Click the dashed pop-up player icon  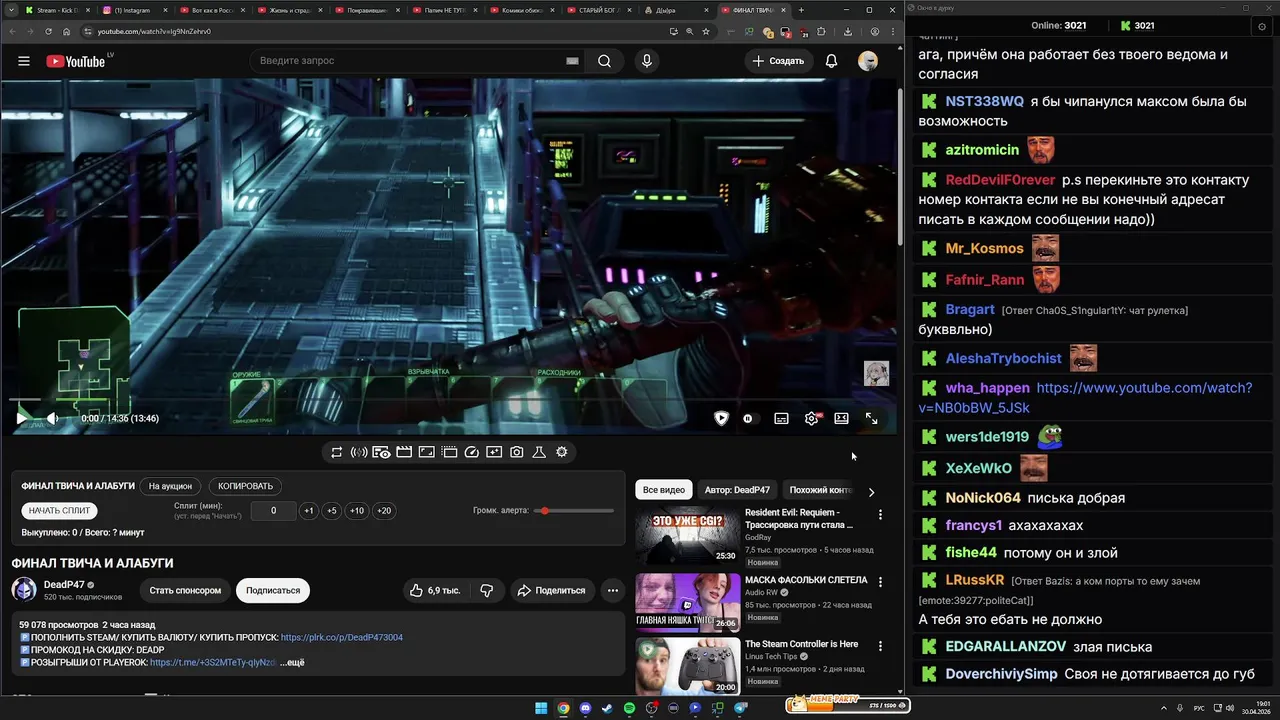449,452
